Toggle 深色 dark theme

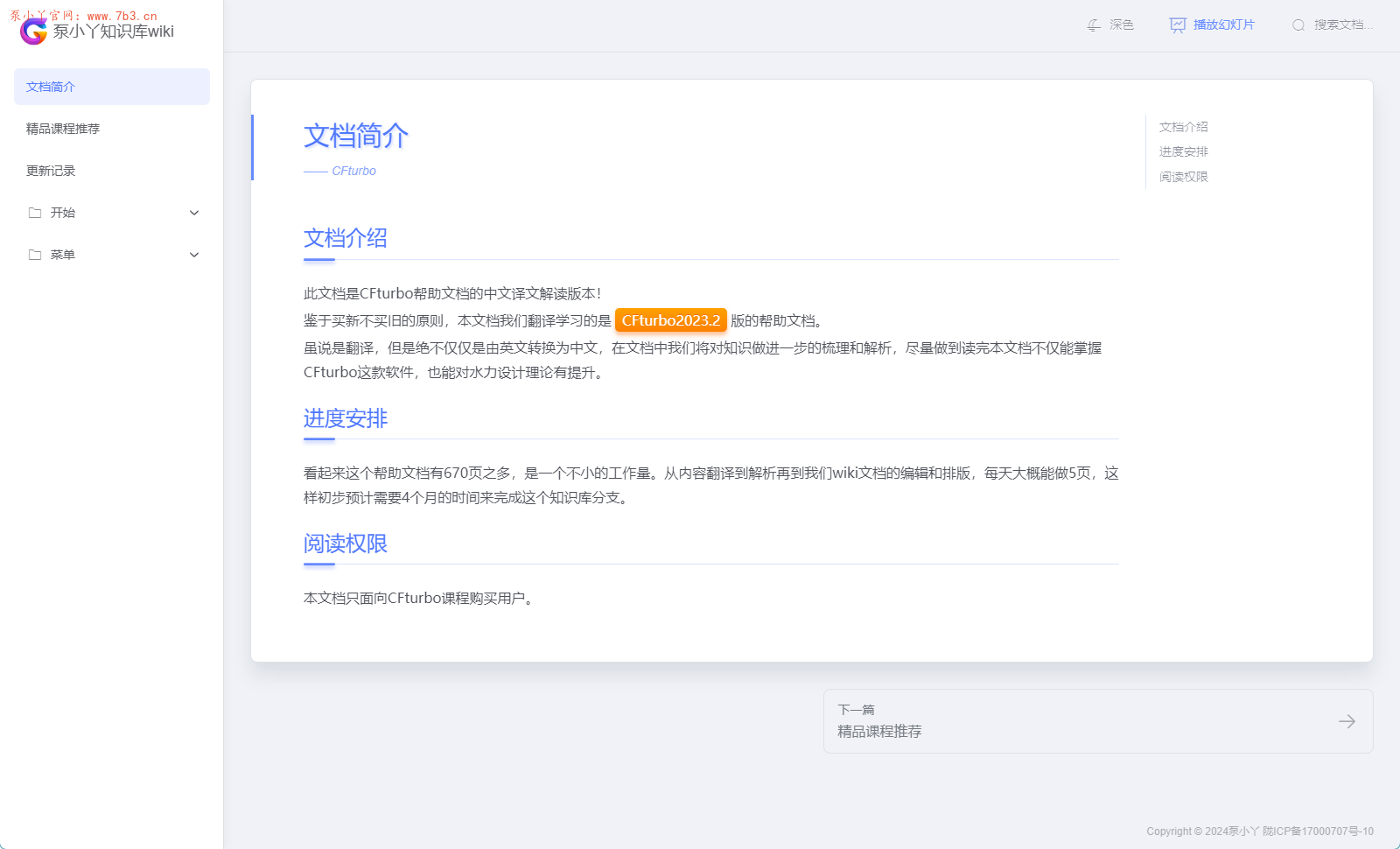pyautogui.click(x=1110, y=25)
